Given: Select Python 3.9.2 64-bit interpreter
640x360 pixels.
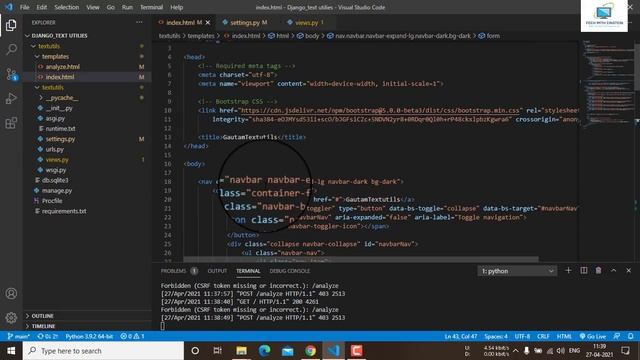Looking at the screenshot, I should click(x=89, y=336).
